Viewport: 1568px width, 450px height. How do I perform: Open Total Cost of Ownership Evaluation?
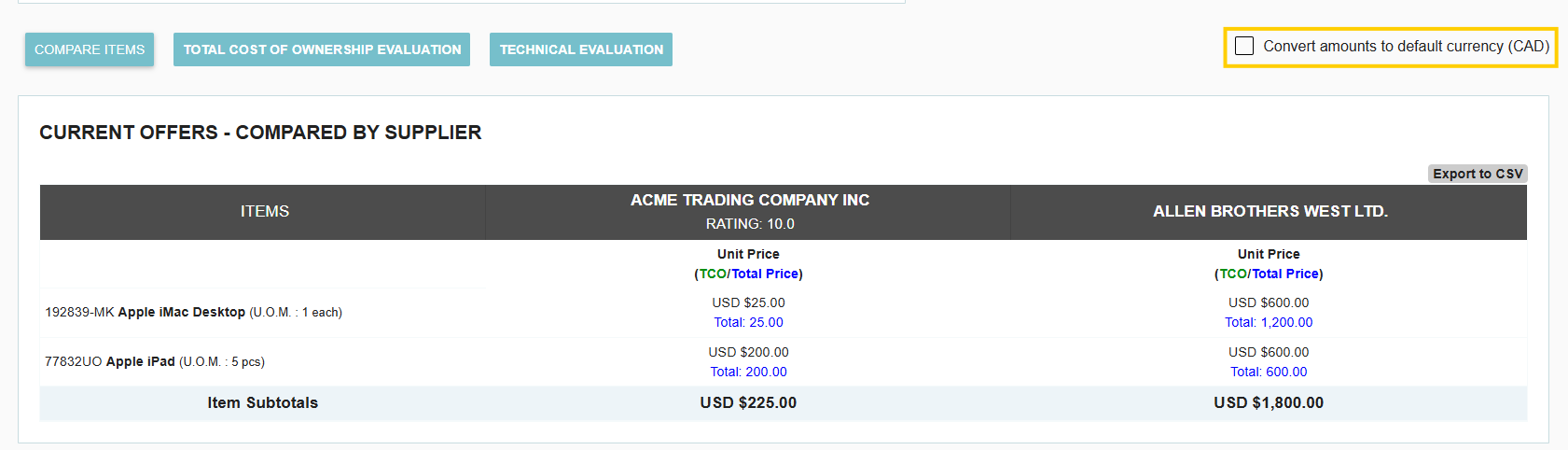pyautogui.click(x=322, y=49)
